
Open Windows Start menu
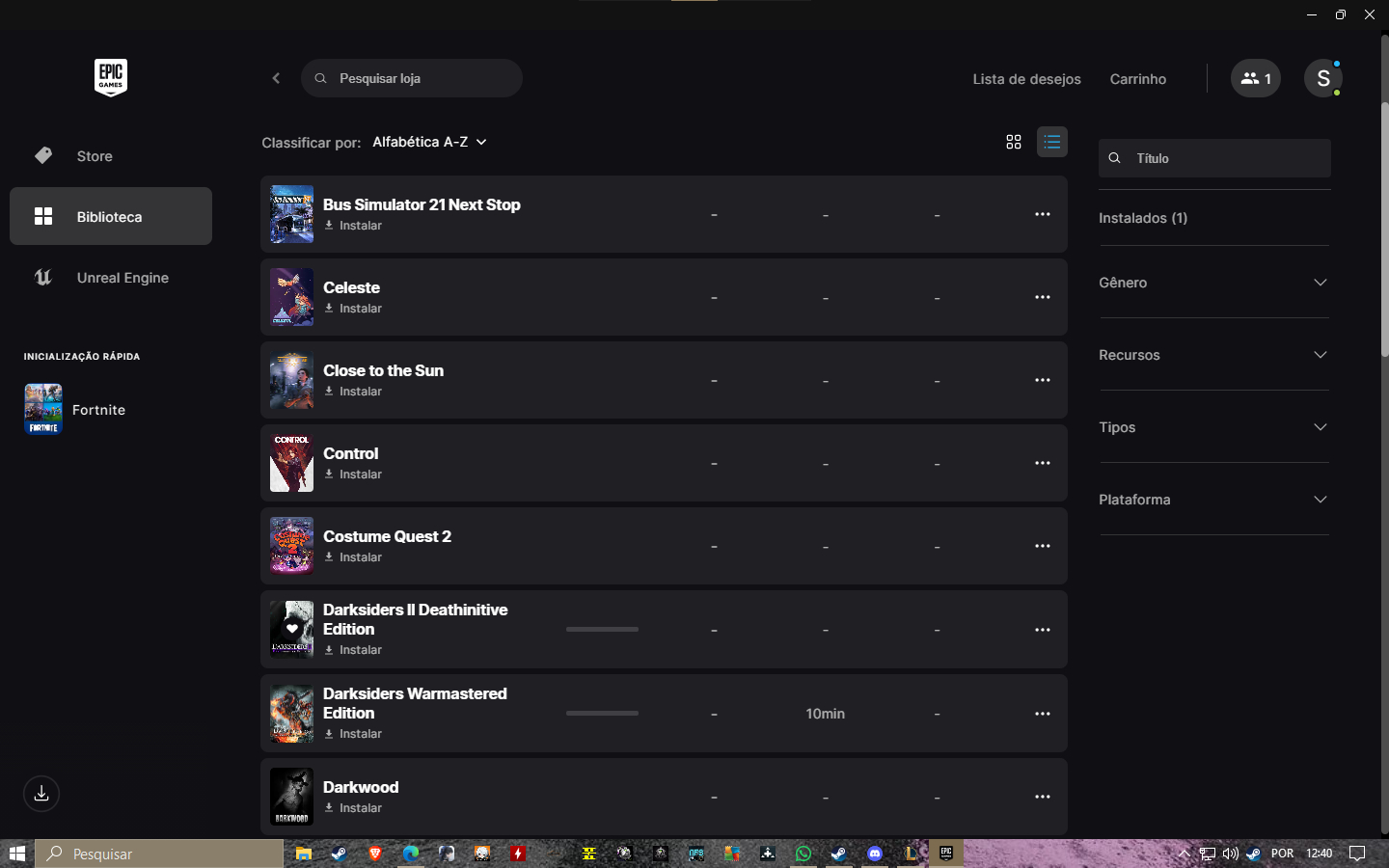(16, 854)
